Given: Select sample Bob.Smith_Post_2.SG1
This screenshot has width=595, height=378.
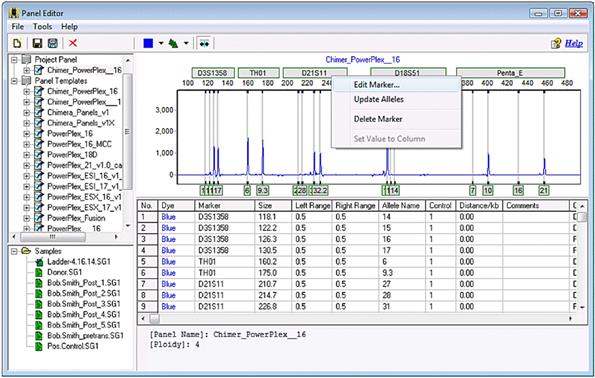Looking at the screenshot, I should click(83, 294).
